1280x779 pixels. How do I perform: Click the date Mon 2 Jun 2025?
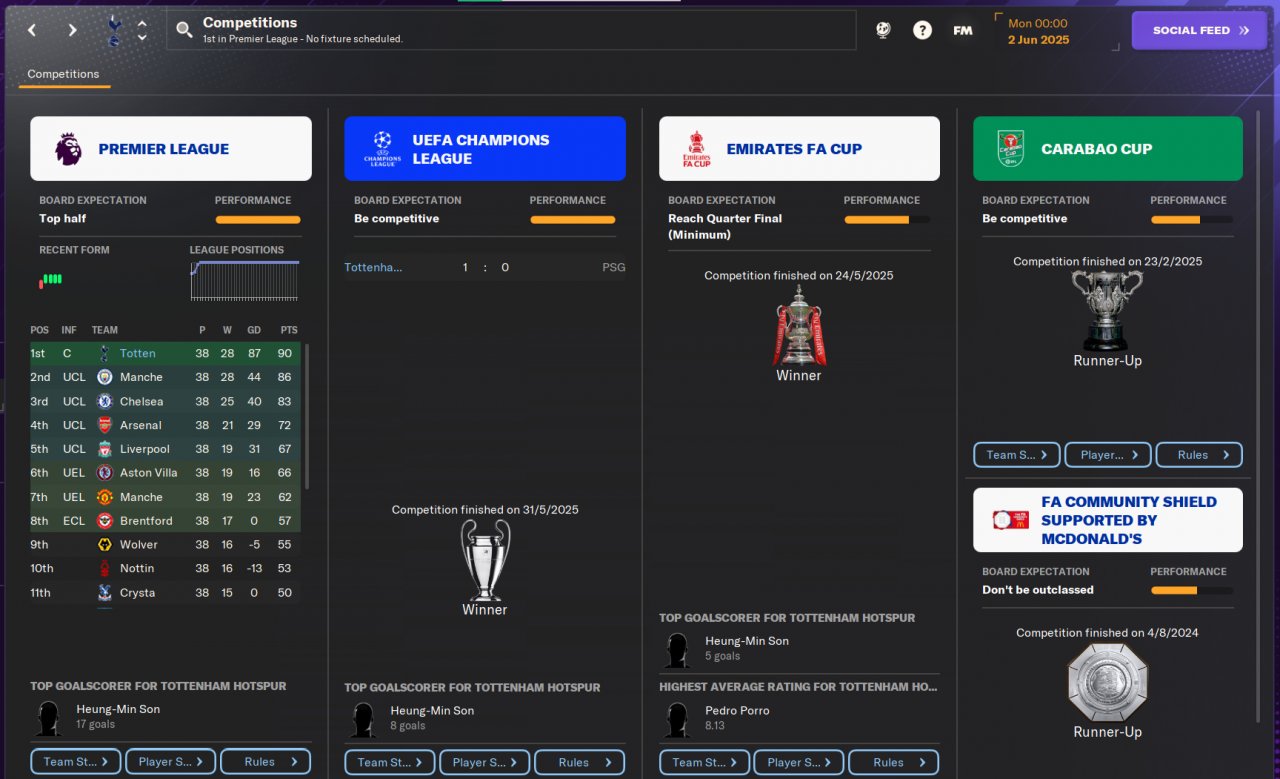point(1038,32)
